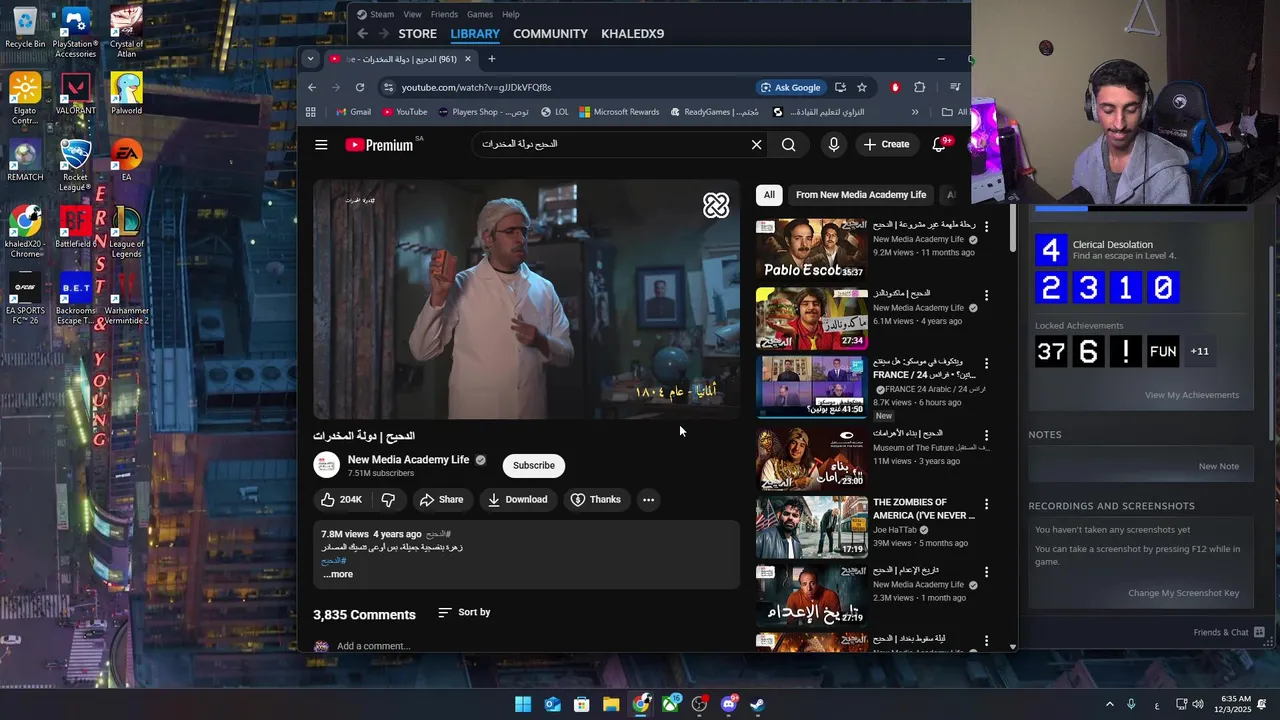Open Zombies of America video thumbnail
This screenshot has height=720, width=1280.
coord(811,527)
